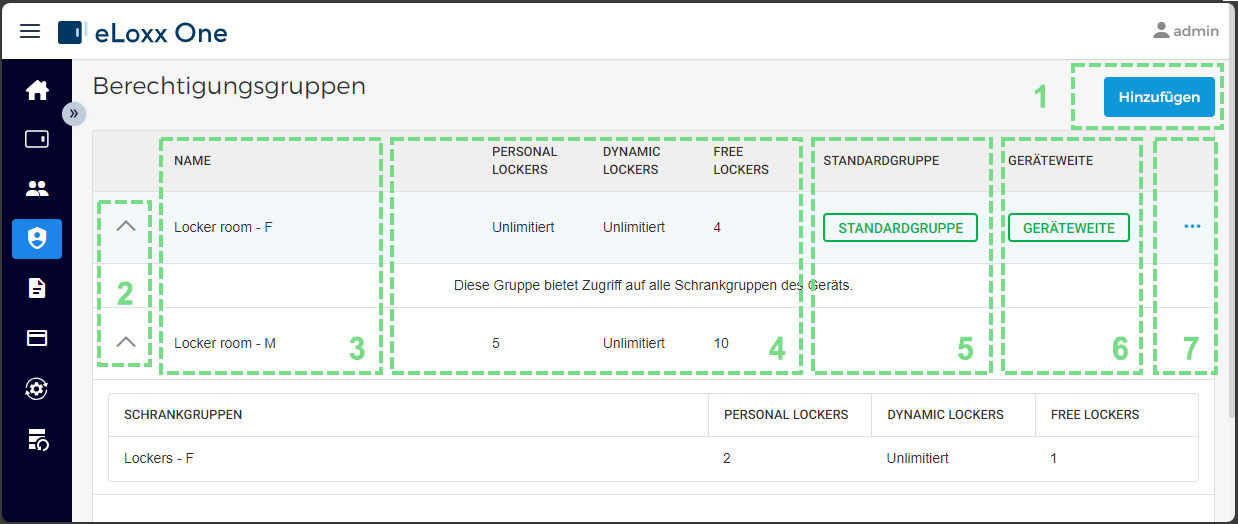Click DYNAMIC LOCKERS header in main table
The height and width of the screenshot is (524, 1238).
point(631,161)
